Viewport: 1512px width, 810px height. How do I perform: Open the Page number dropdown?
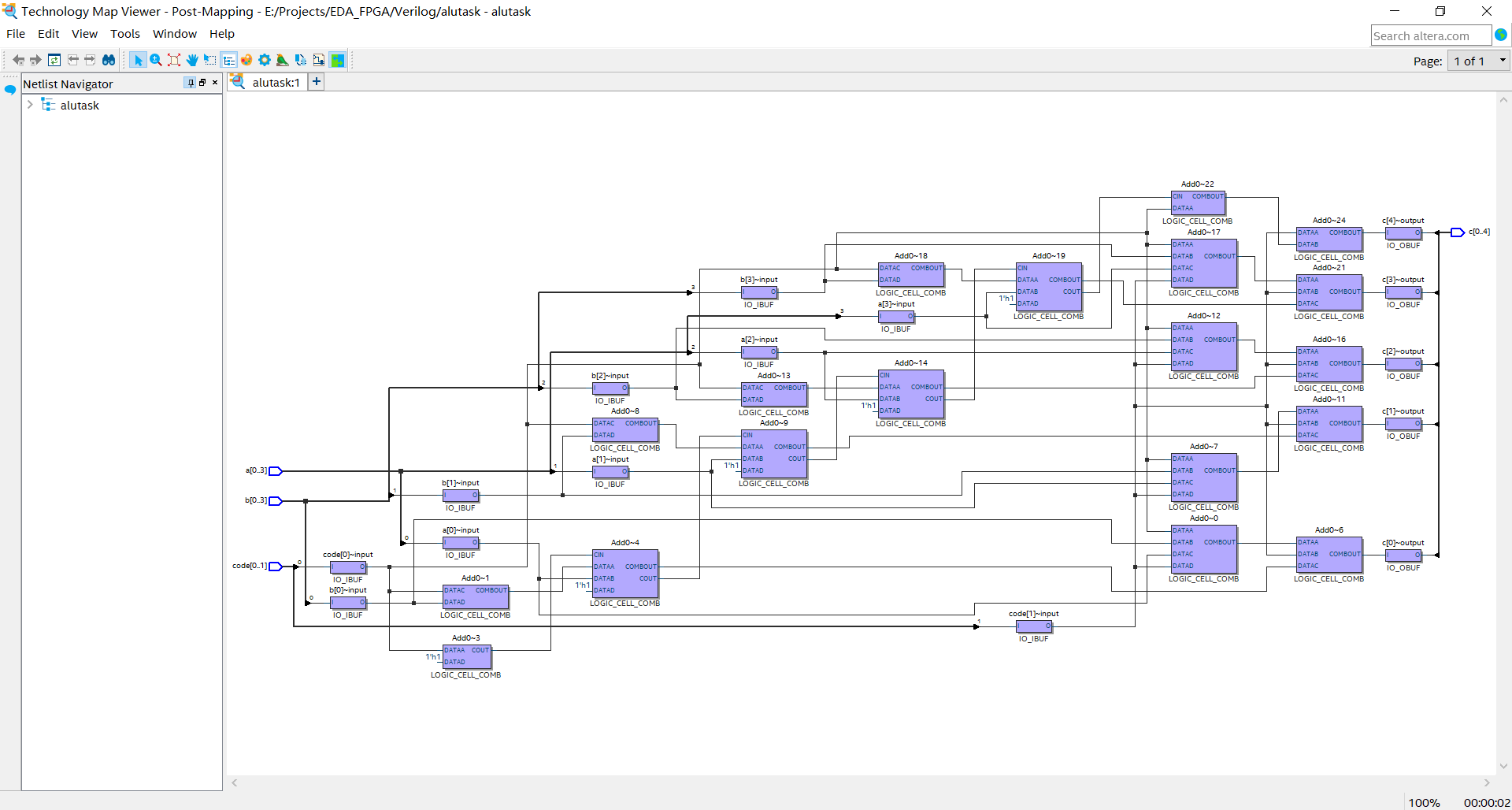[1503, 61]
